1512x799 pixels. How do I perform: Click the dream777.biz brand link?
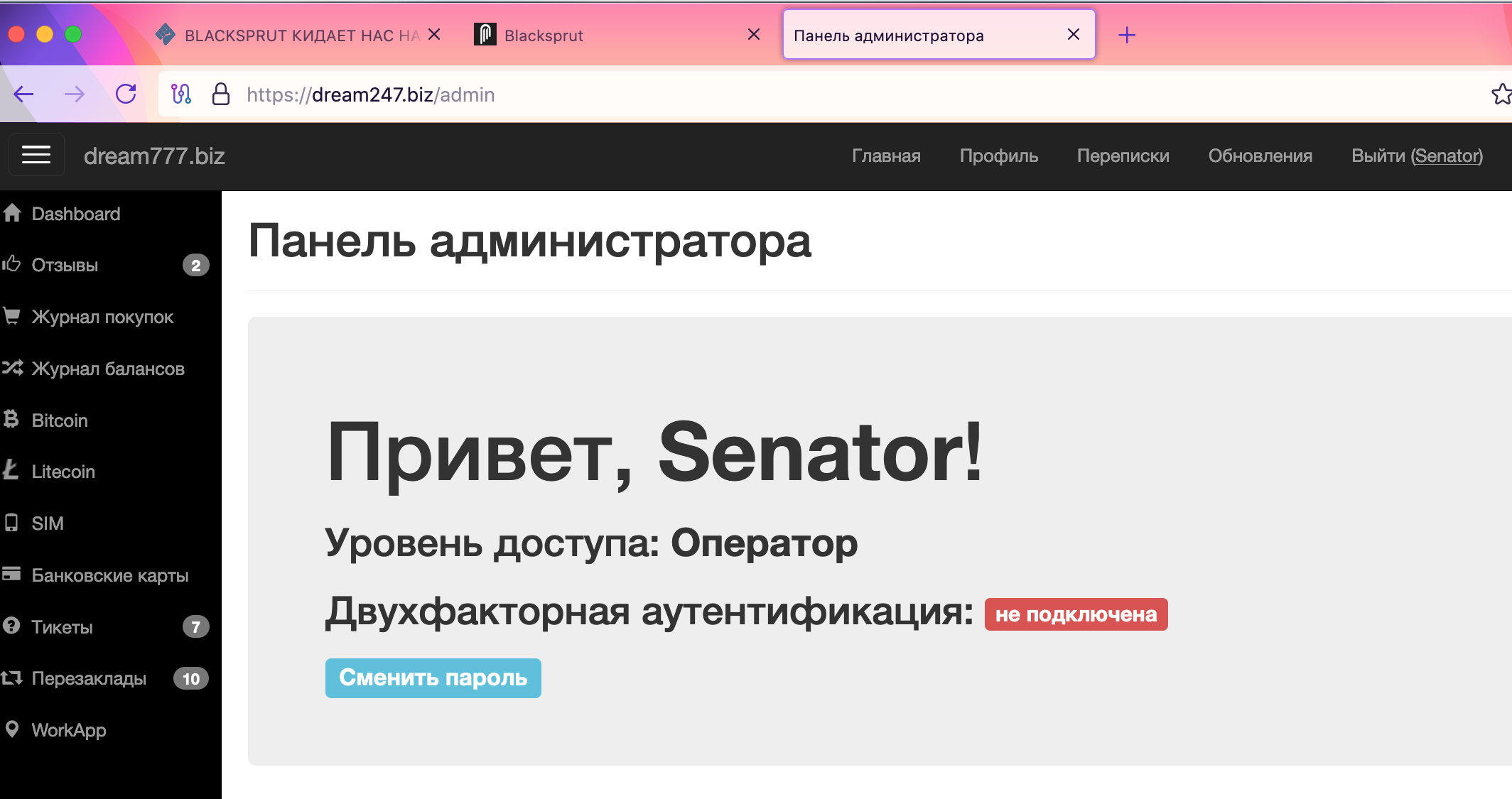tap(154, 156)
